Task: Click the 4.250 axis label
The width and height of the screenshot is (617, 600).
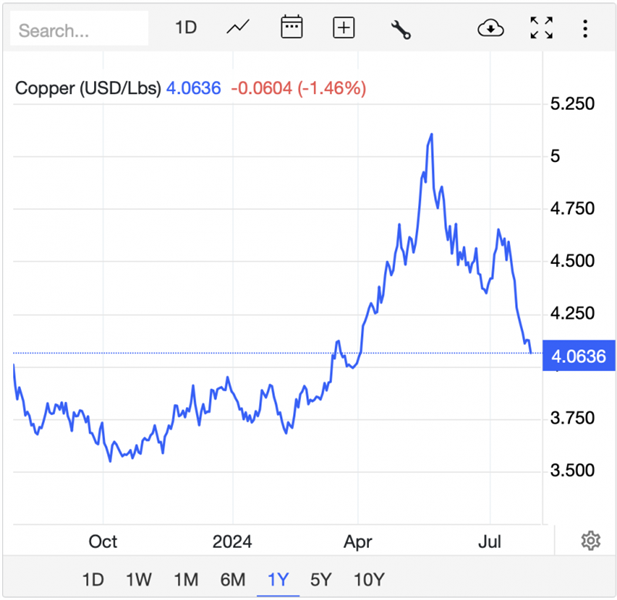Action: coord(572,313)
